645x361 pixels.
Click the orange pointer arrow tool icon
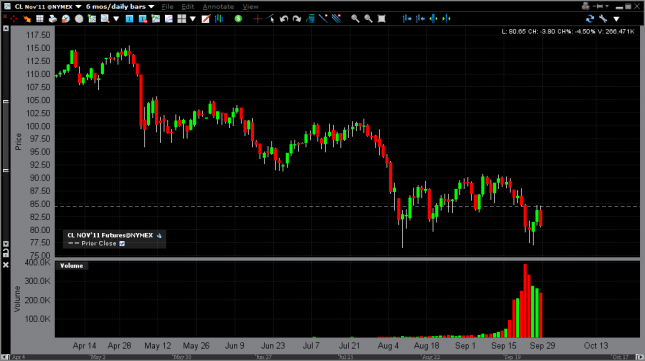27,19
